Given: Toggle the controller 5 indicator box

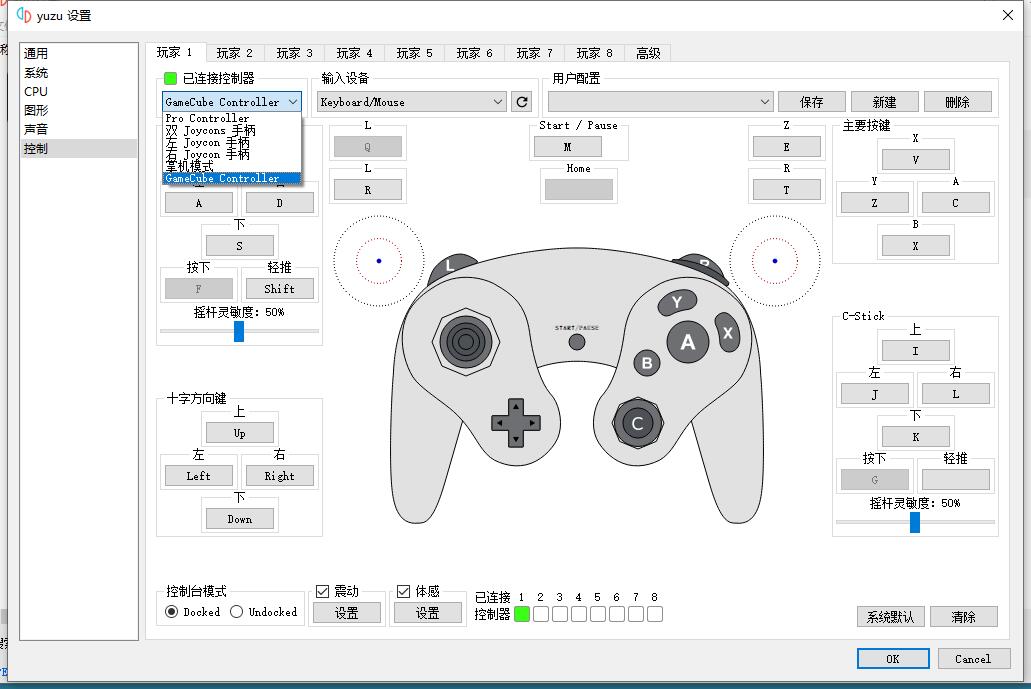Looking at the screenshot, I should (598, 614).
